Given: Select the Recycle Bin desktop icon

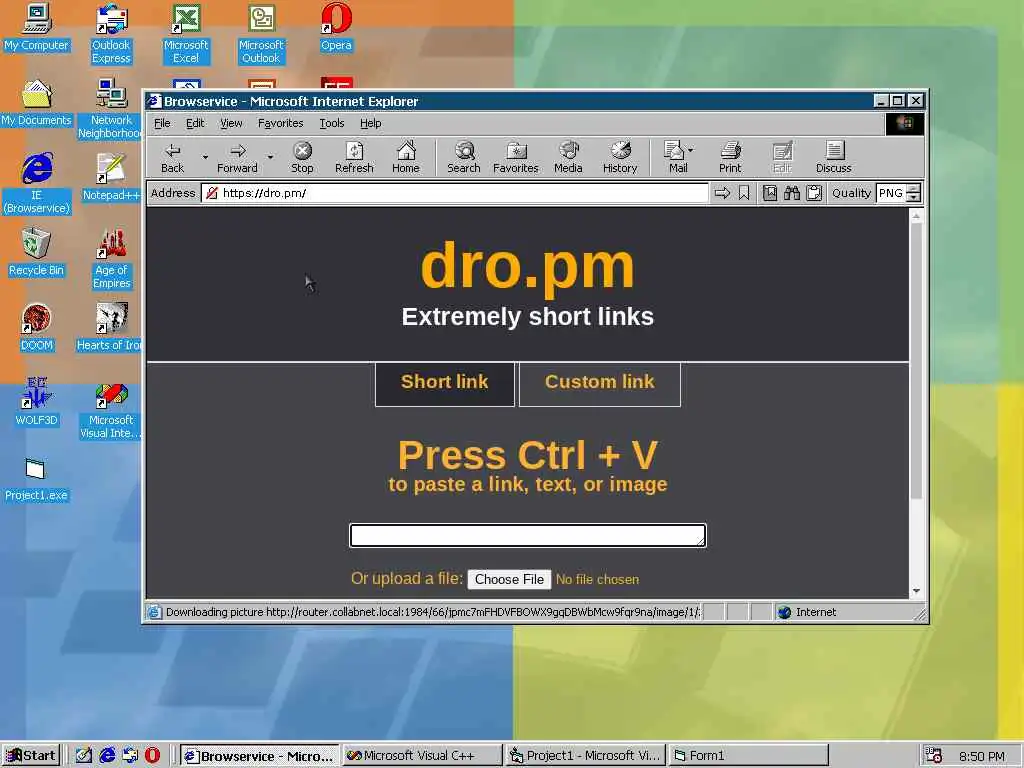Looking at the screenshot, I should [37, 252].
